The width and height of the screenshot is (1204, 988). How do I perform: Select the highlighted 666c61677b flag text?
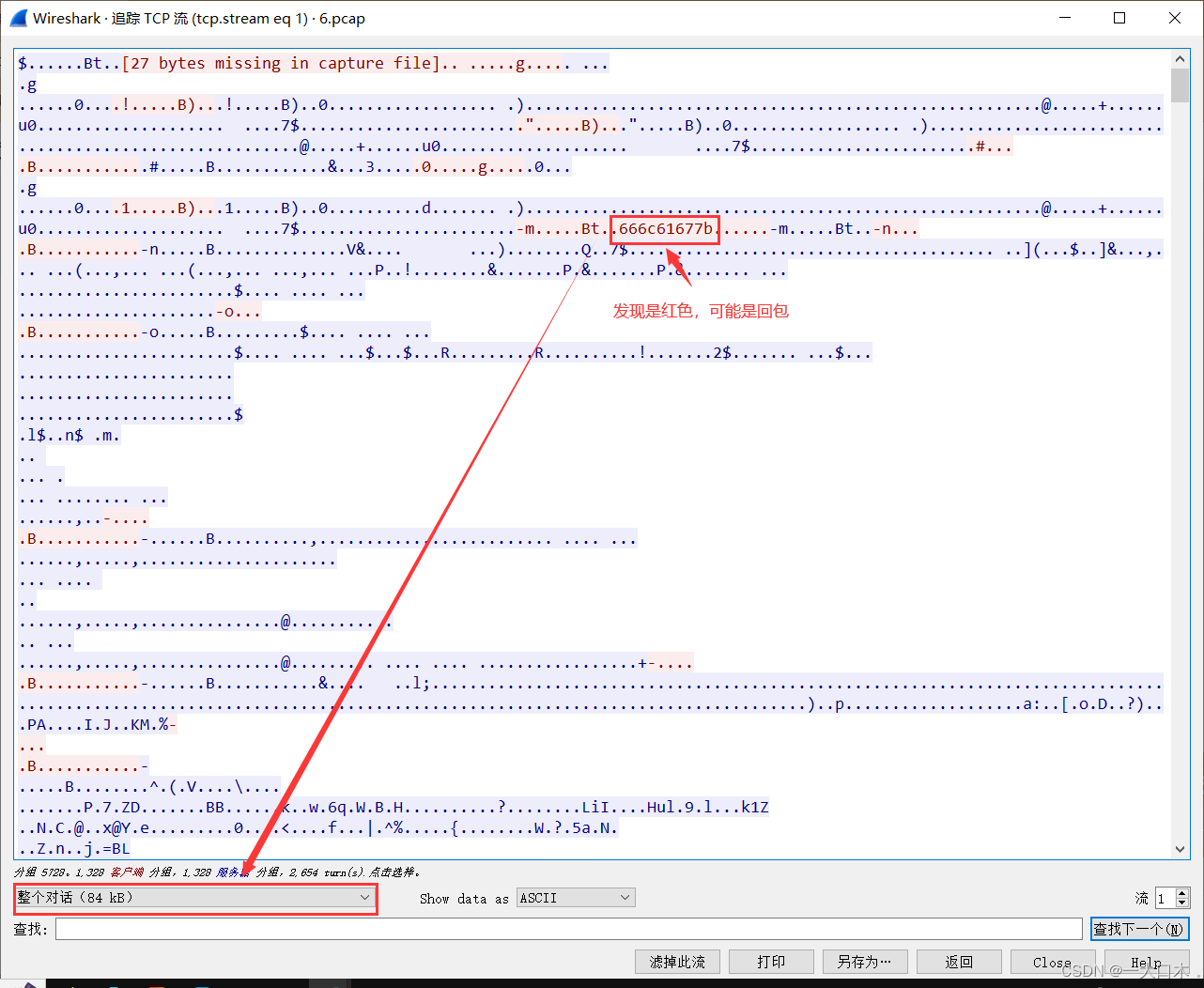coord(664,228)
